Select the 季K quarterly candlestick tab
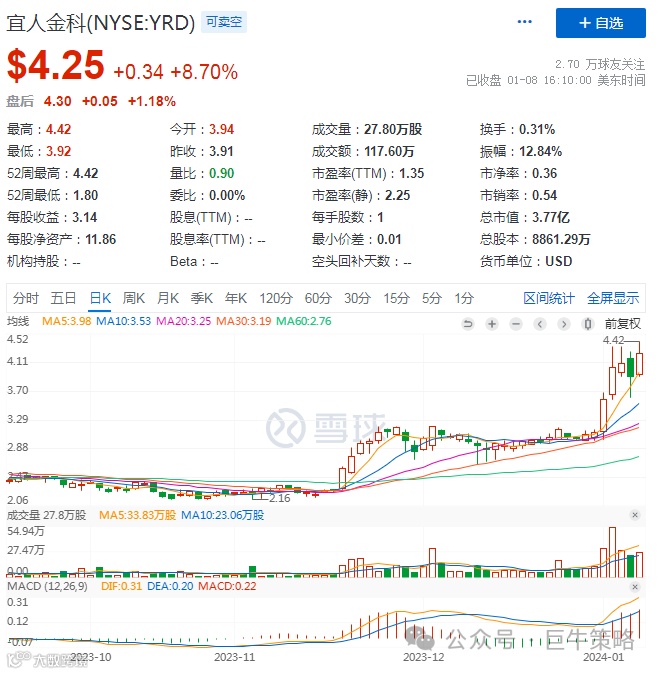The image size is (661, 674). pos(202,298)
